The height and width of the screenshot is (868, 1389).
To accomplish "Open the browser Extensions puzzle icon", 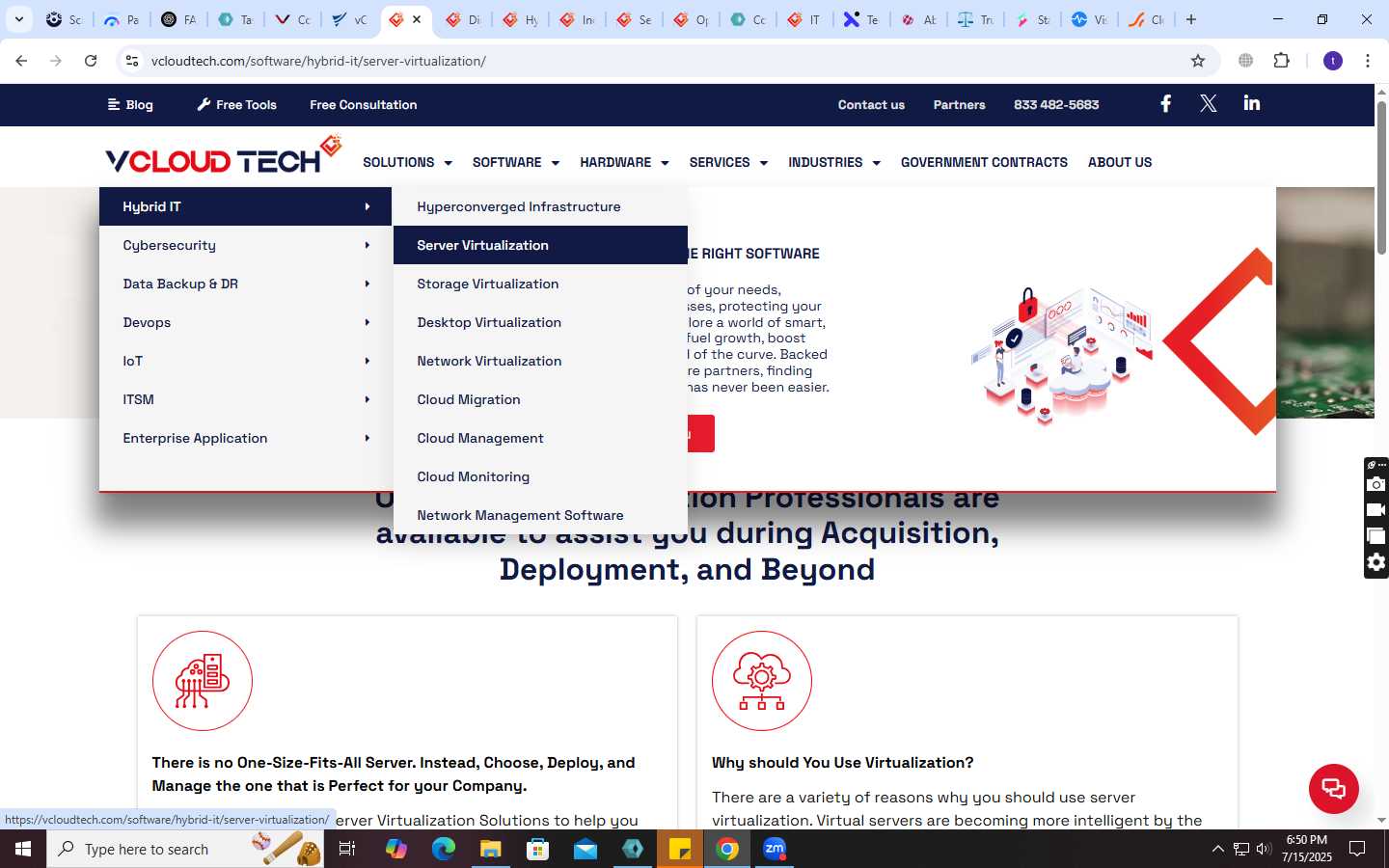I will tap(1281, 61).
